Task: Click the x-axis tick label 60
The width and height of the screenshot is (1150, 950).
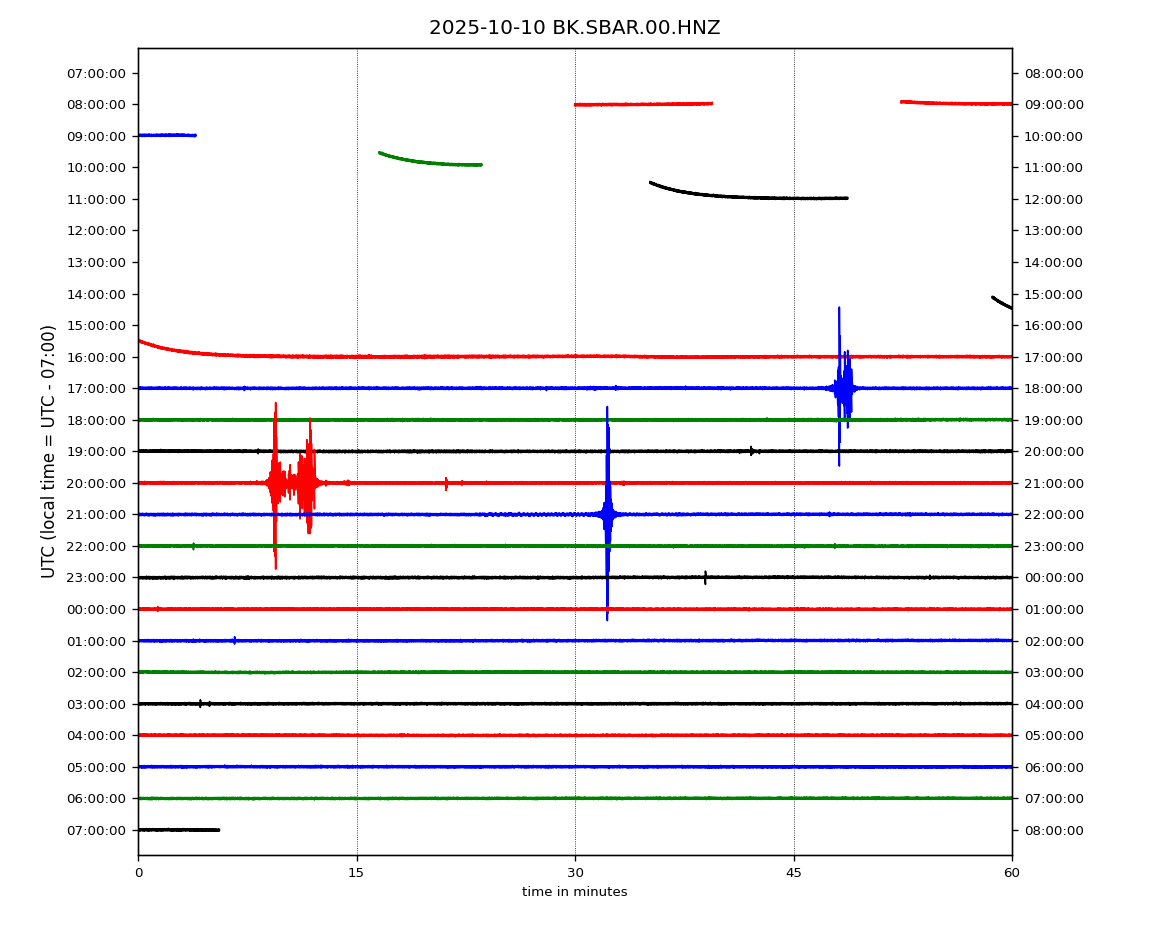Action: tap(1012, 873)
